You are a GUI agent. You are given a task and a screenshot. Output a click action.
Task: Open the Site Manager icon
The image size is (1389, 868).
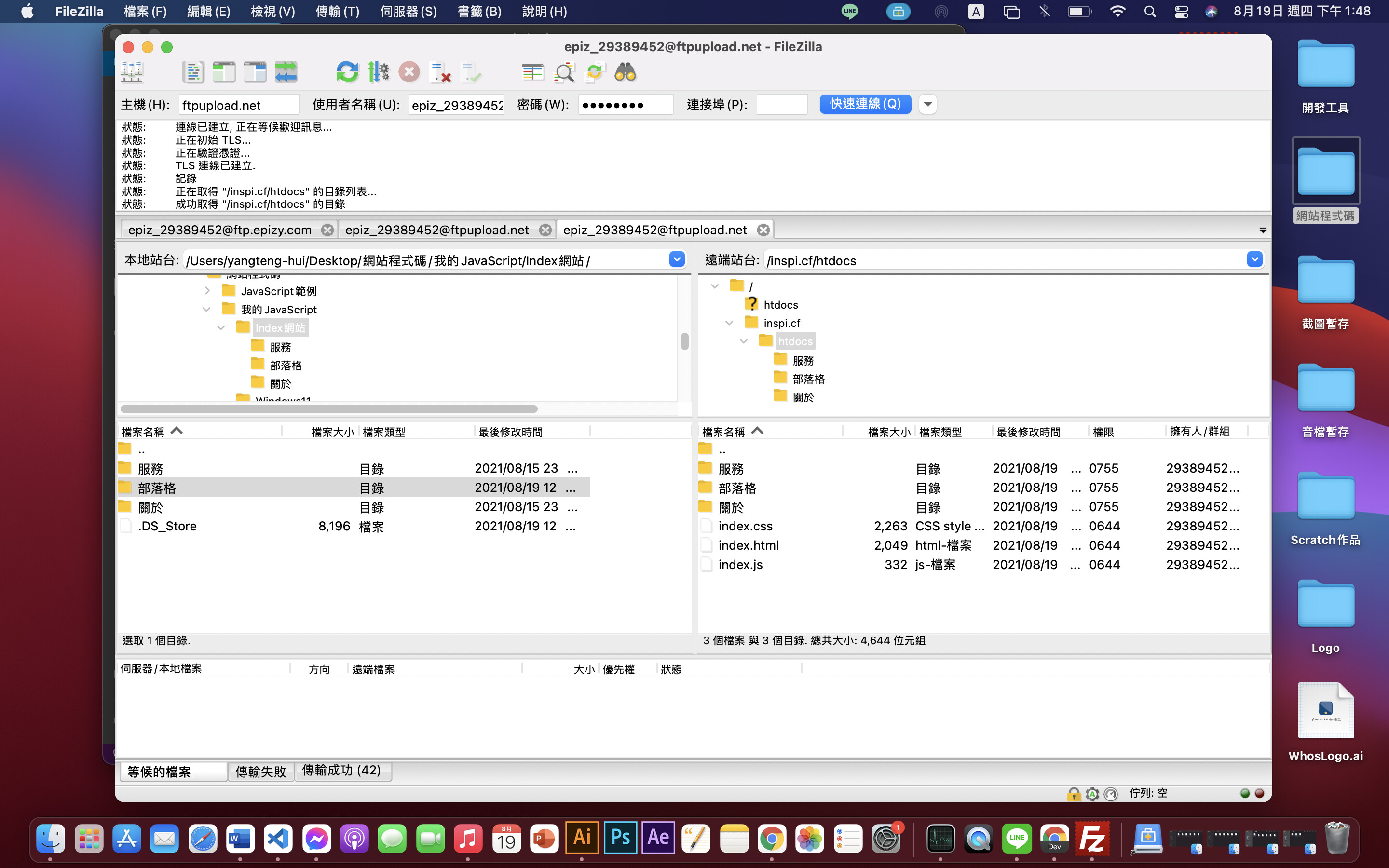(132, 72)
